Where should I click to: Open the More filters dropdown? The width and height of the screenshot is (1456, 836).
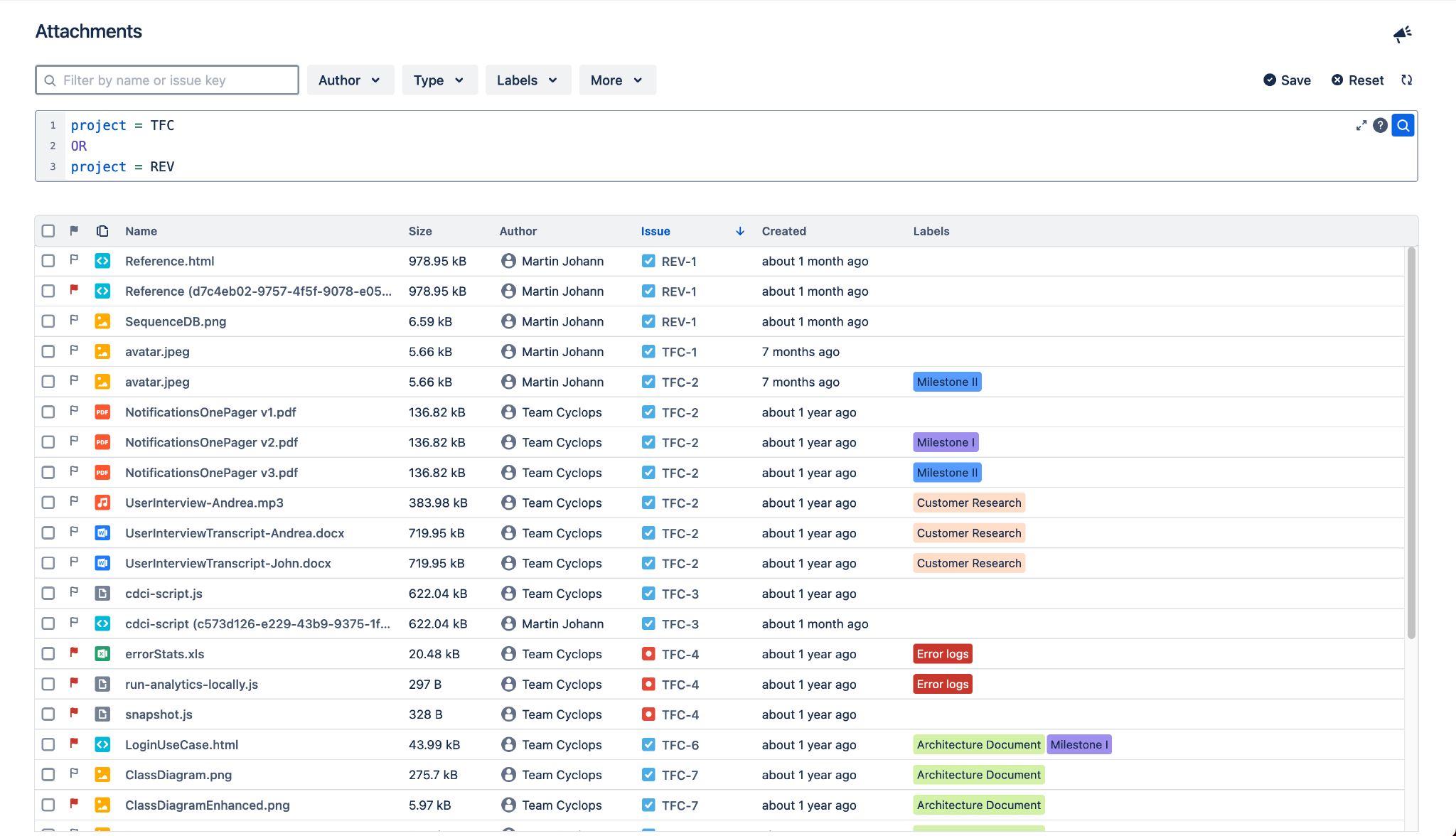tap(616, 80)
